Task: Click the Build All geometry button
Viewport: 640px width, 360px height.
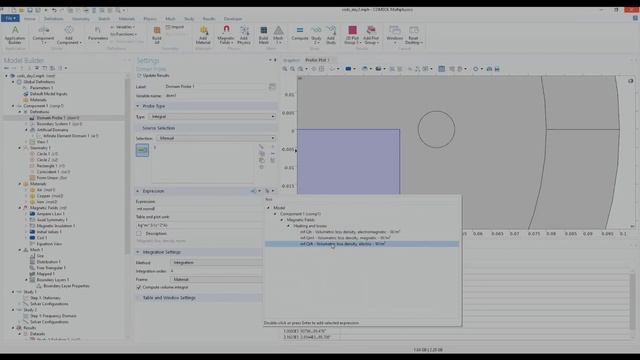Action: coord(157,35)
